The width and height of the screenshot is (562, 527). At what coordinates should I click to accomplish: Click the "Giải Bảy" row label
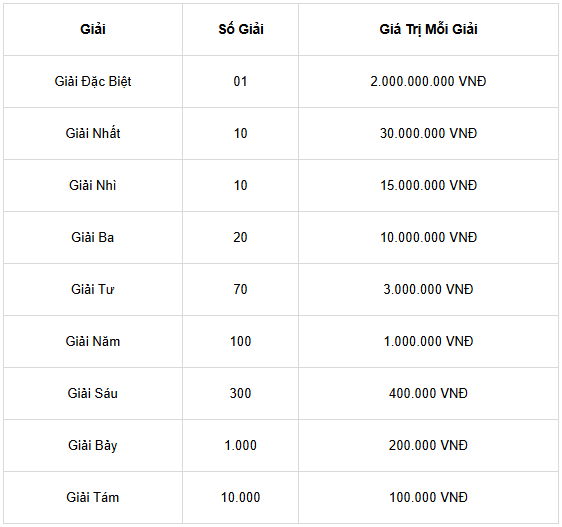point(93,446)
